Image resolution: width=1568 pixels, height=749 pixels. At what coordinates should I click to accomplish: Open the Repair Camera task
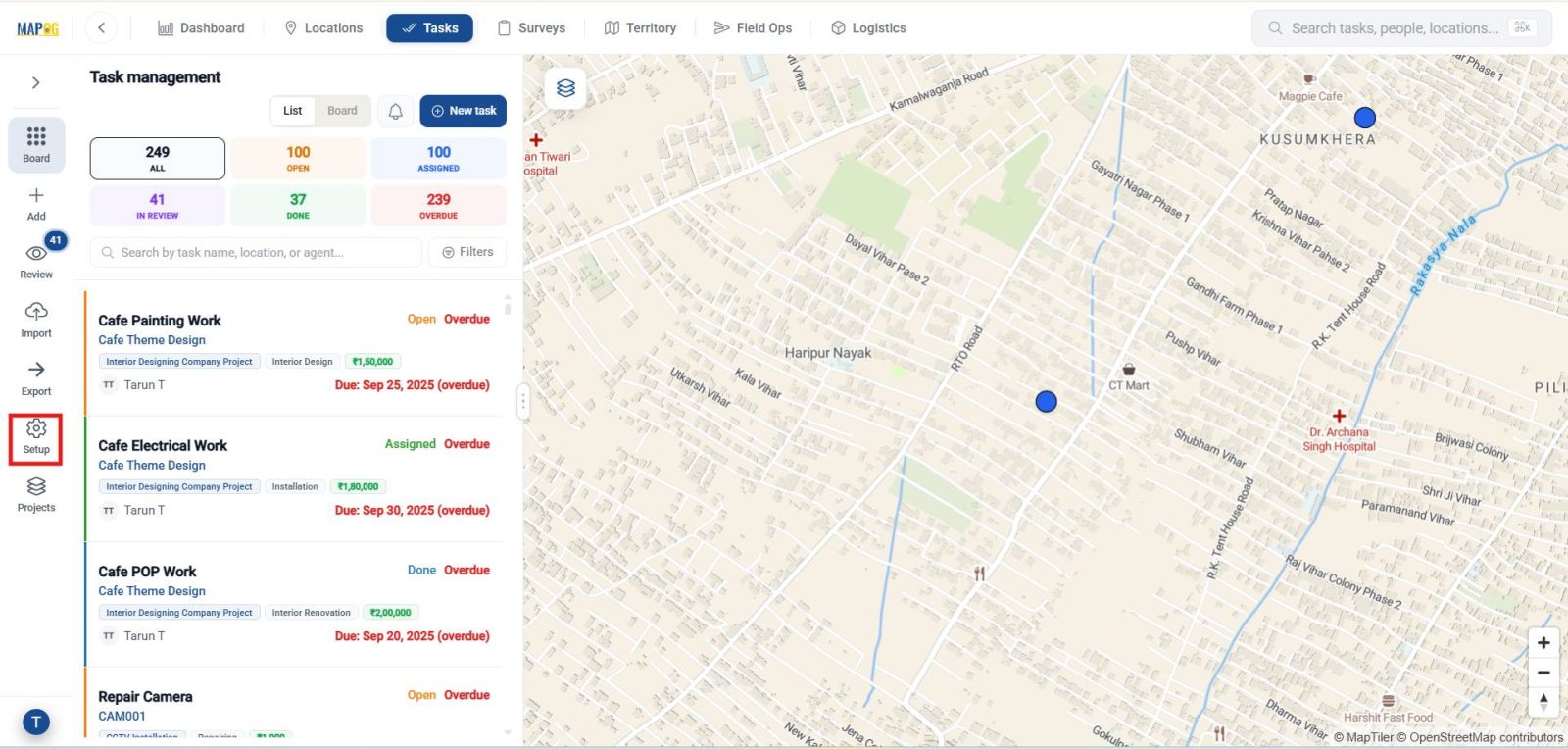pos(145,697)
